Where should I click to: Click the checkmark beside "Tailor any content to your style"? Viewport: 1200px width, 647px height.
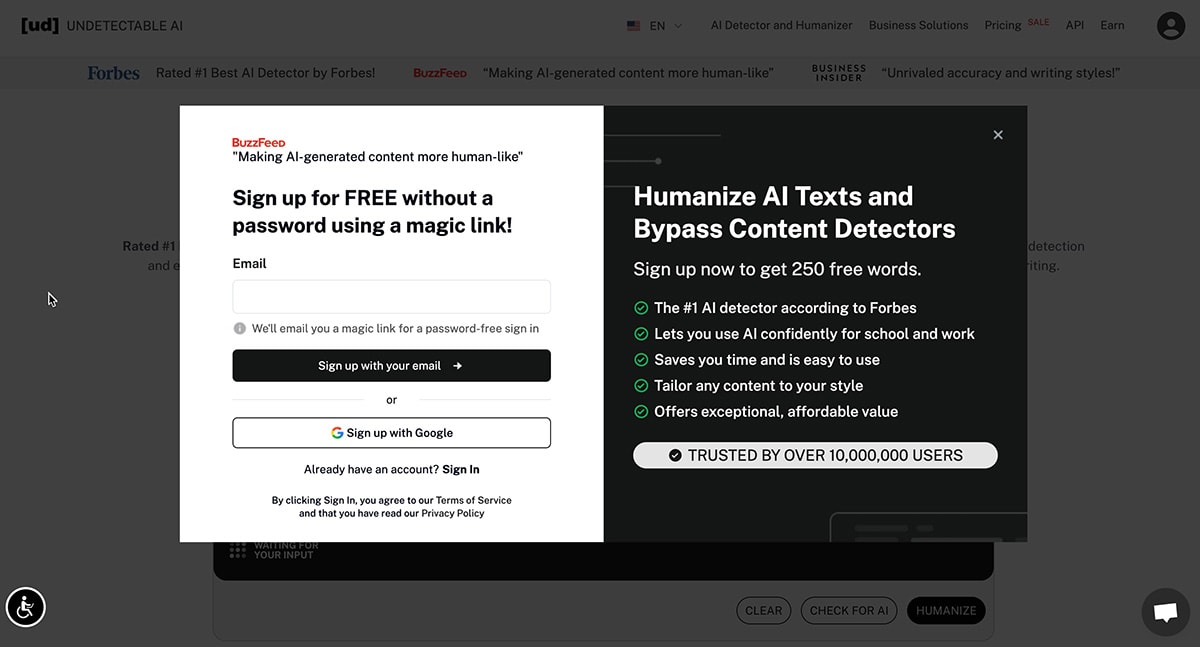[641, 386]
